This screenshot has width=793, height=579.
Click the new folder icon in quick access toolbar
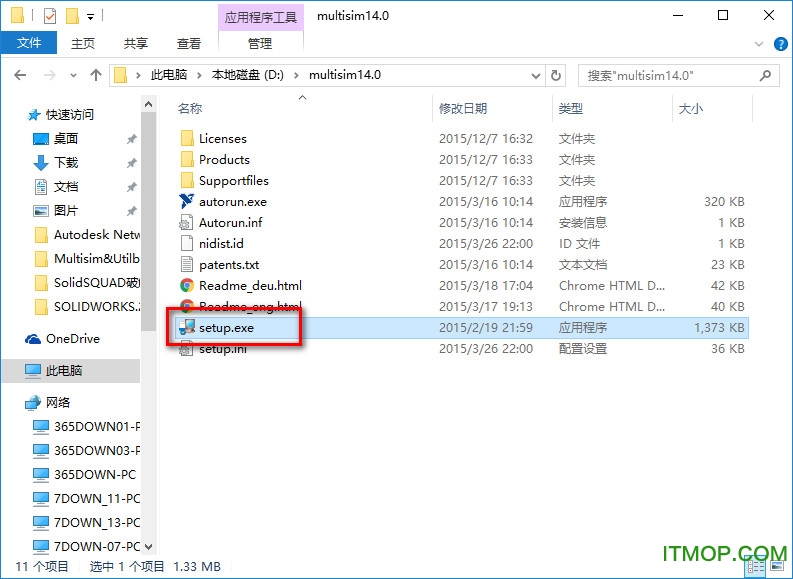click(72, 16)
